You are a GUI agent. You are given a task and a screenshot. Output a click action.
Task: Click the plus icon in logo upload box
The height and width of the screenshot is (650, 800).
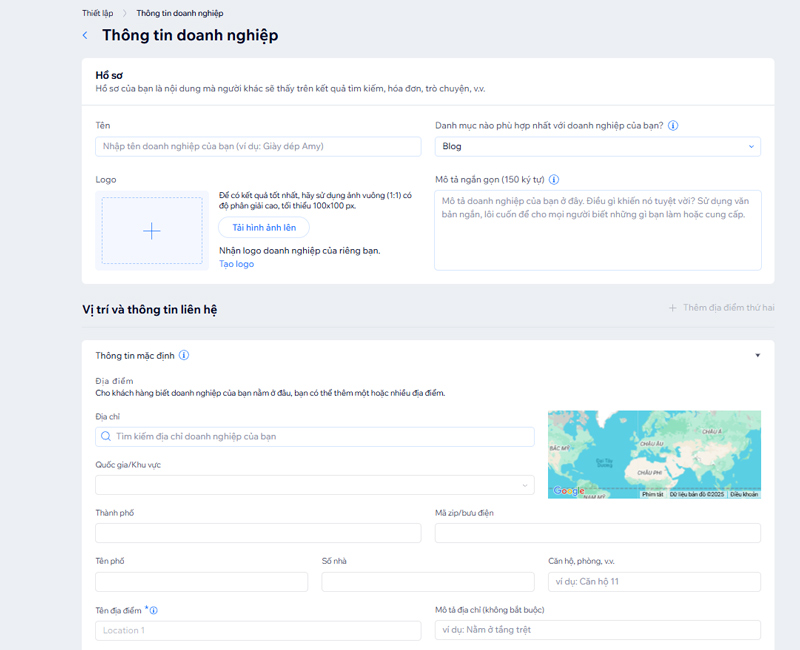point(151,231)
